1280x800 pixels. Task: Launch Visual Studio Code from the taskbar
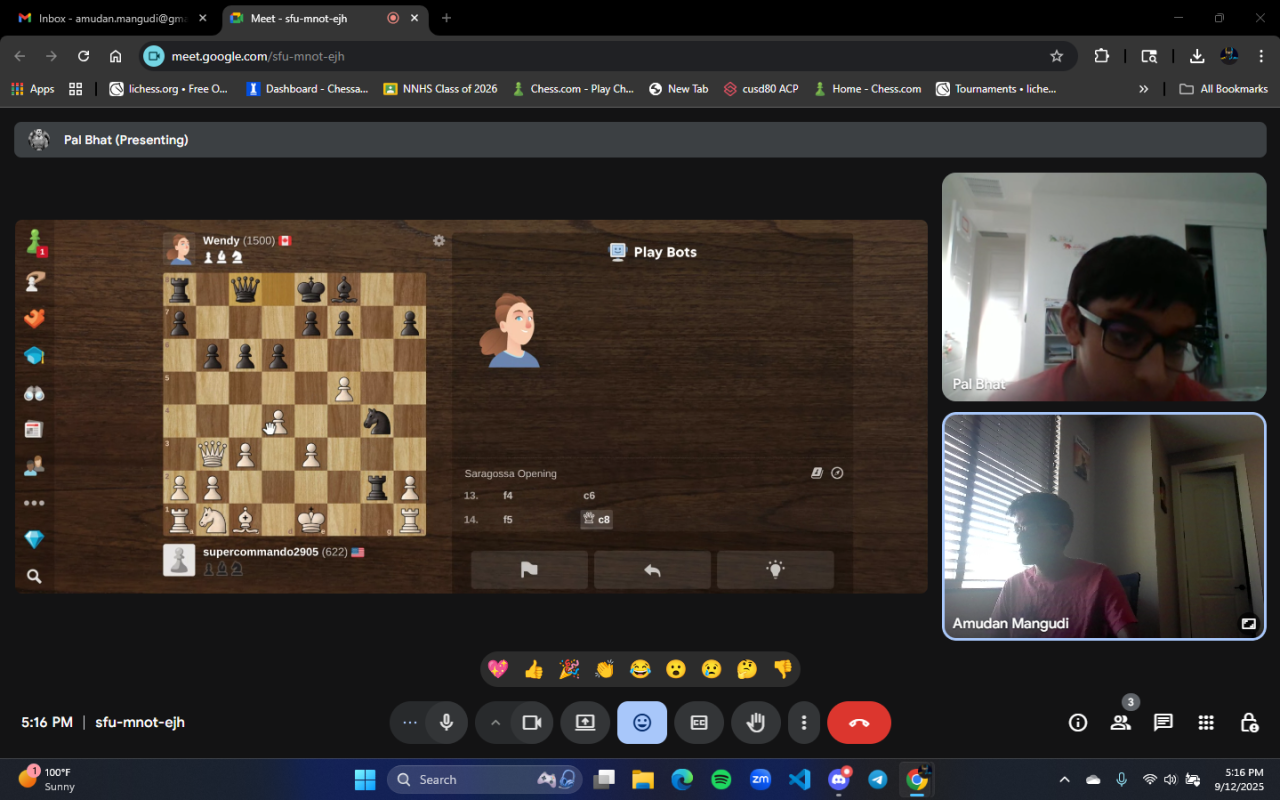click(x=799, y=779)
